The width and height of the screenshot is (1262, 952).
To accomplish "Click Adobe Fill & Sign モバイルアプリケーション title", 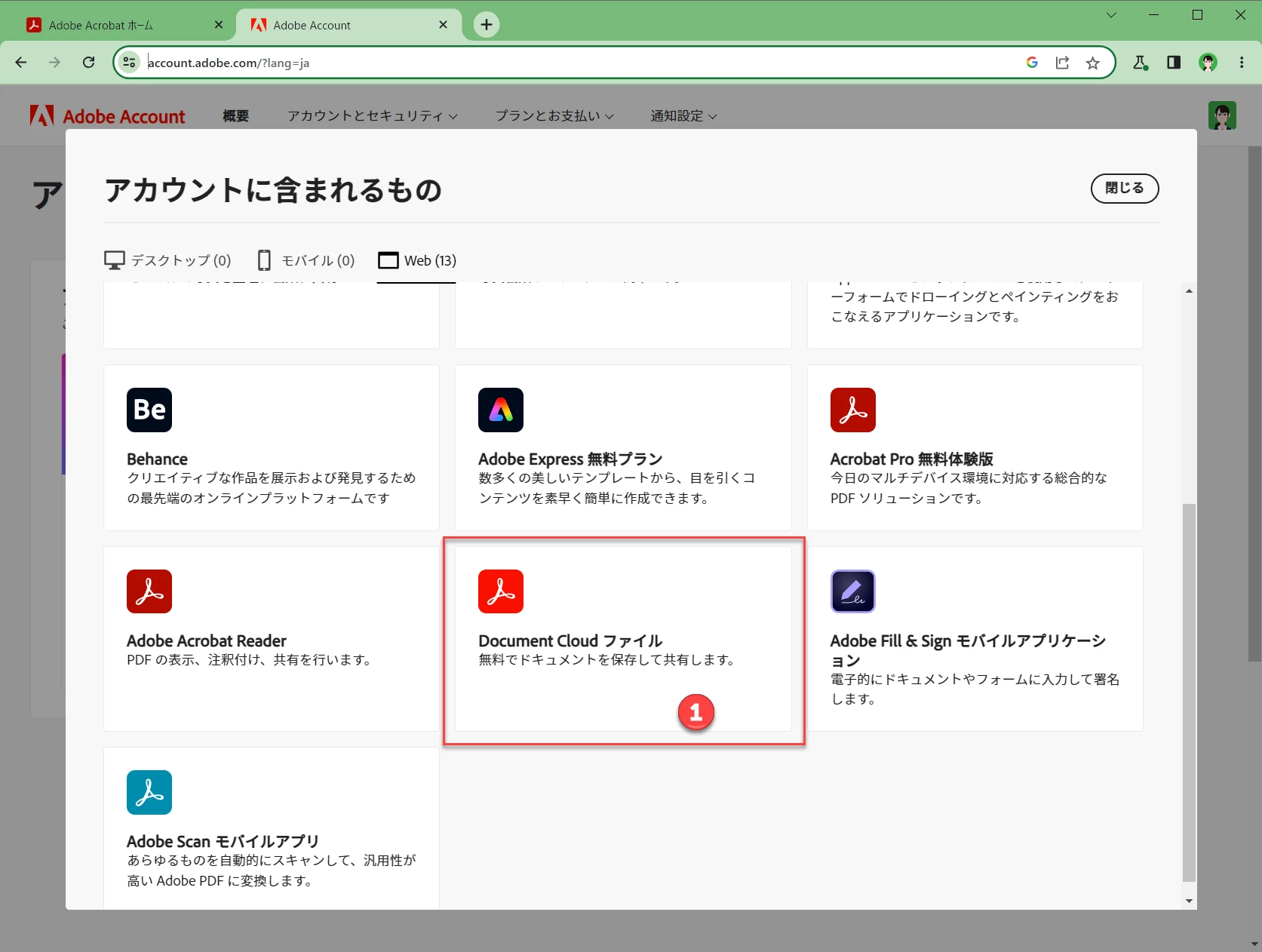I will 968,650.
